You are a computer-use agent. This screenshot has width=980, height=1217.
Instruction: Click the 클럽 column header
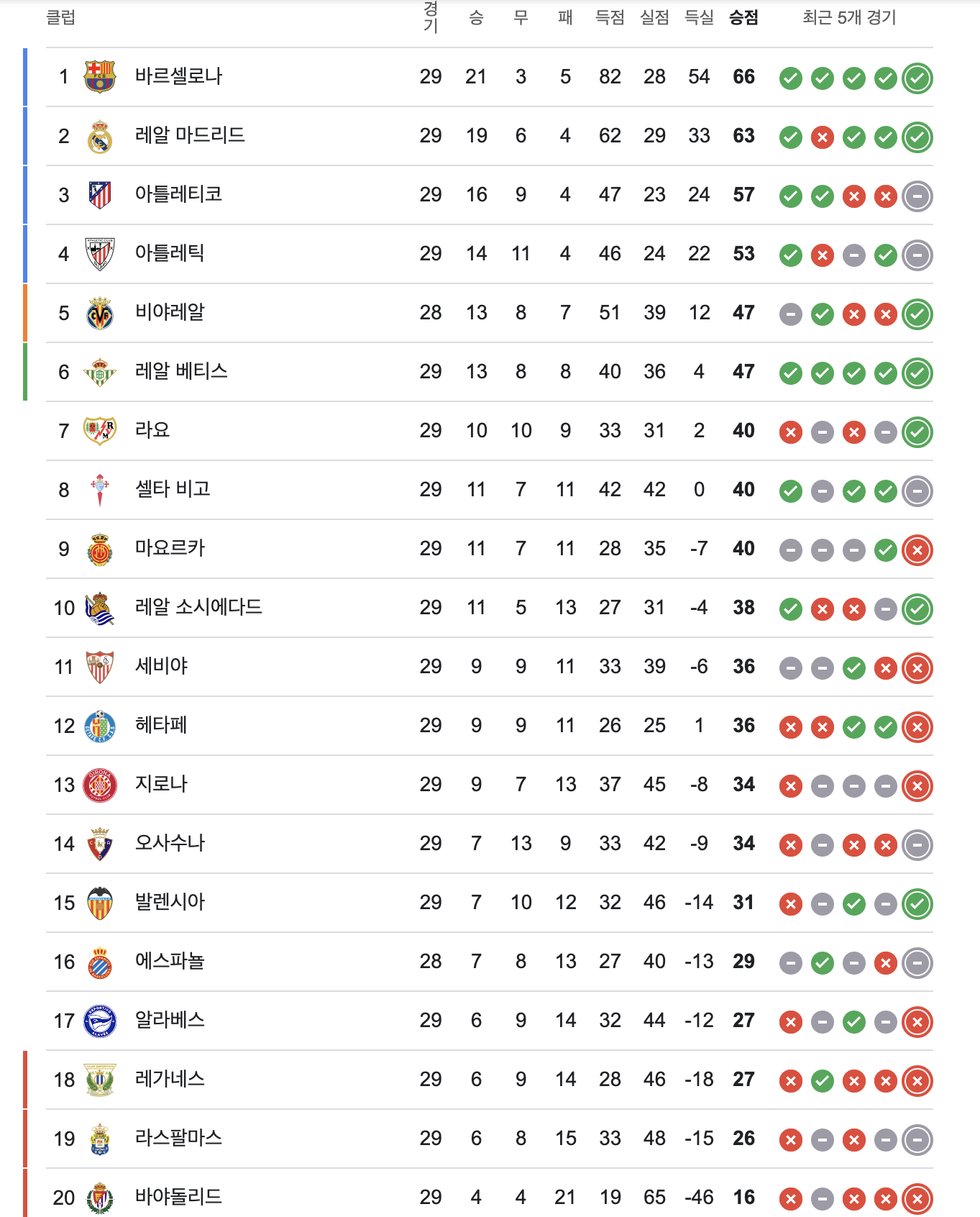61,18
